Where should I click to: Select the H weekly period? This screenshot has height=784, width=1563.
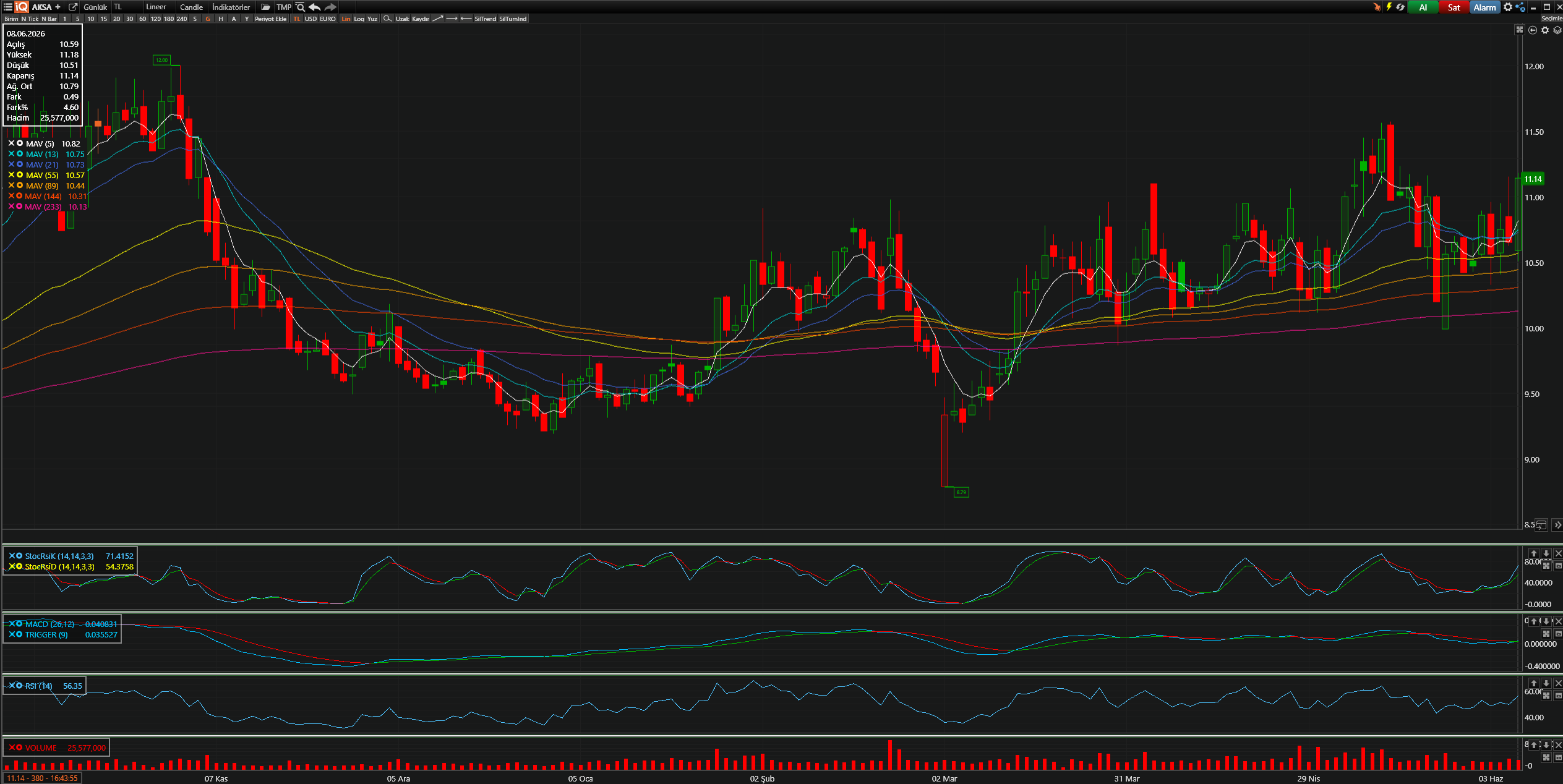coord(221,19)
